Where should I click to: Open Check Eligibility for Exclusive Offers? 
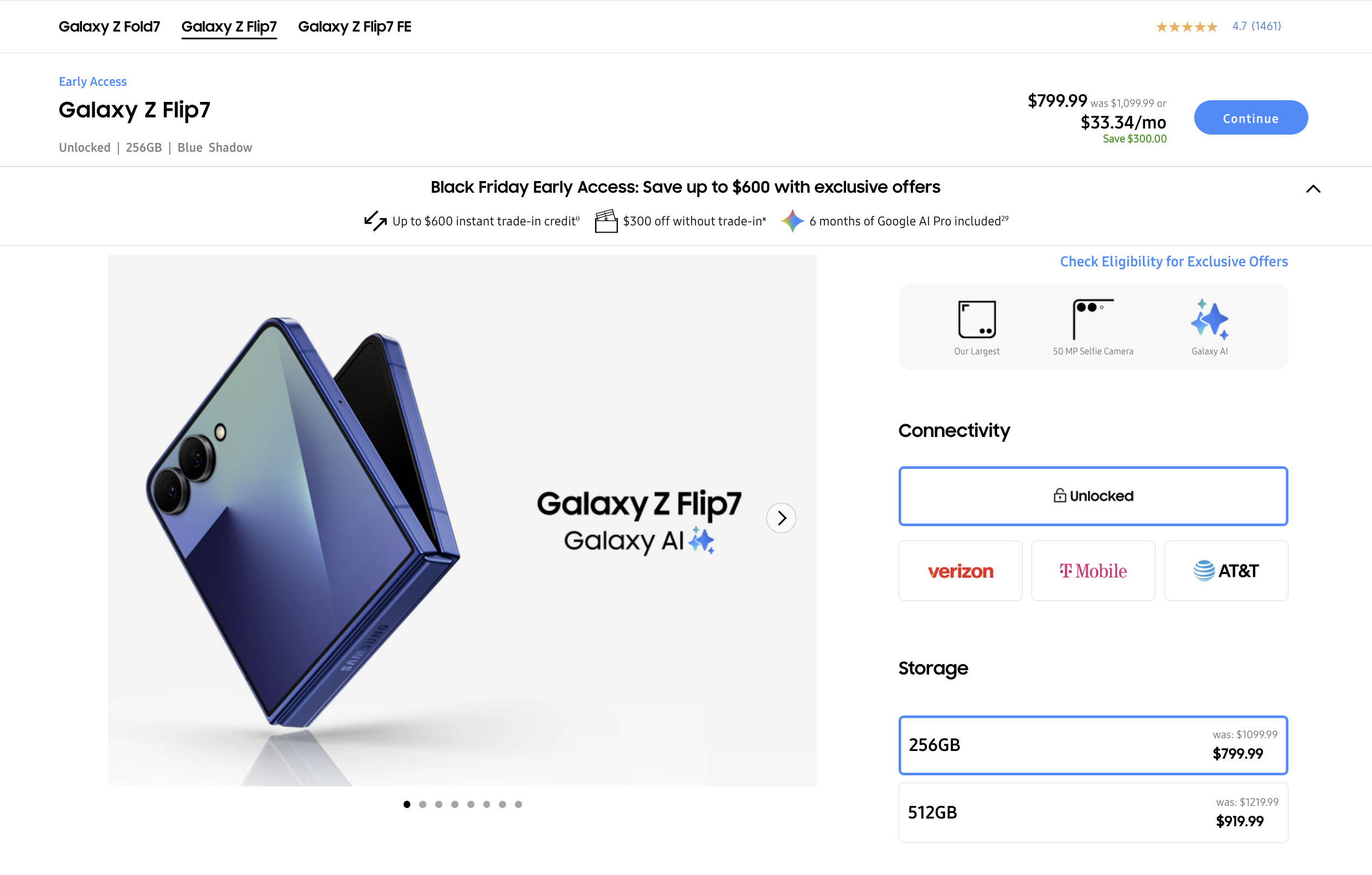[1174, 261]
